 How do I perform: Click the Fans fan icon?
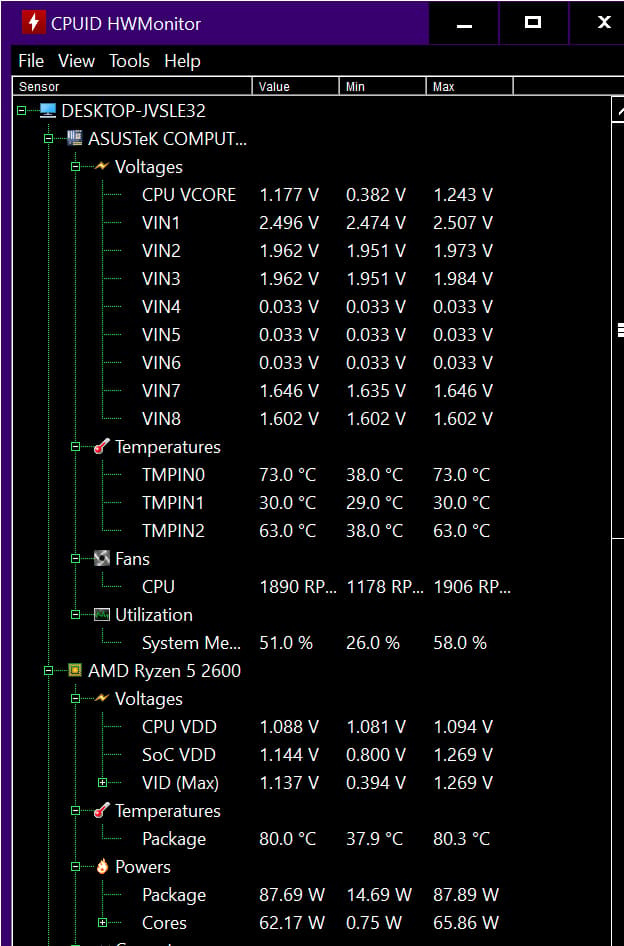click(x=101, y=559)
